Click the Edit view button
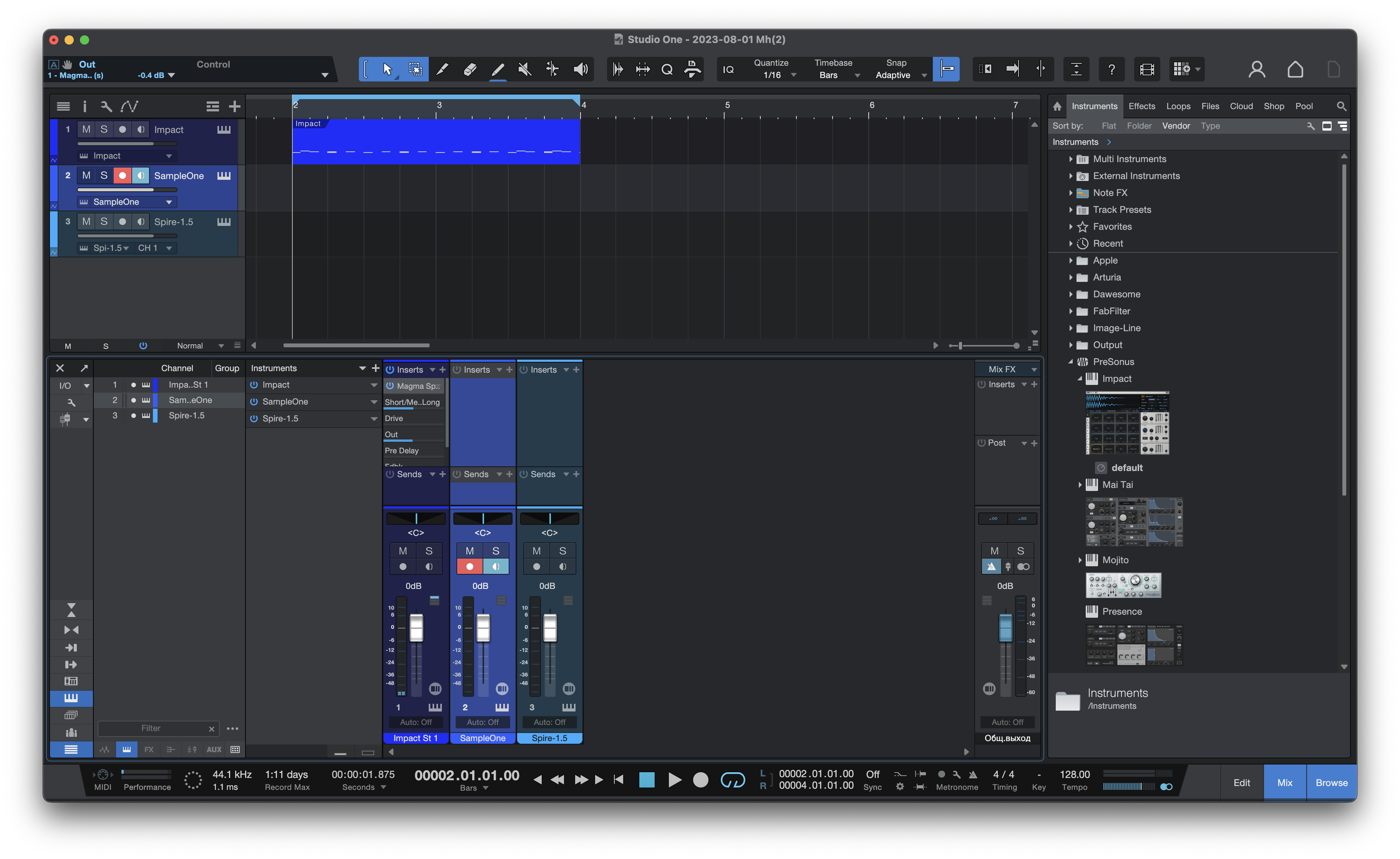Screen dimensions: 1400x859 [1241, 782]
